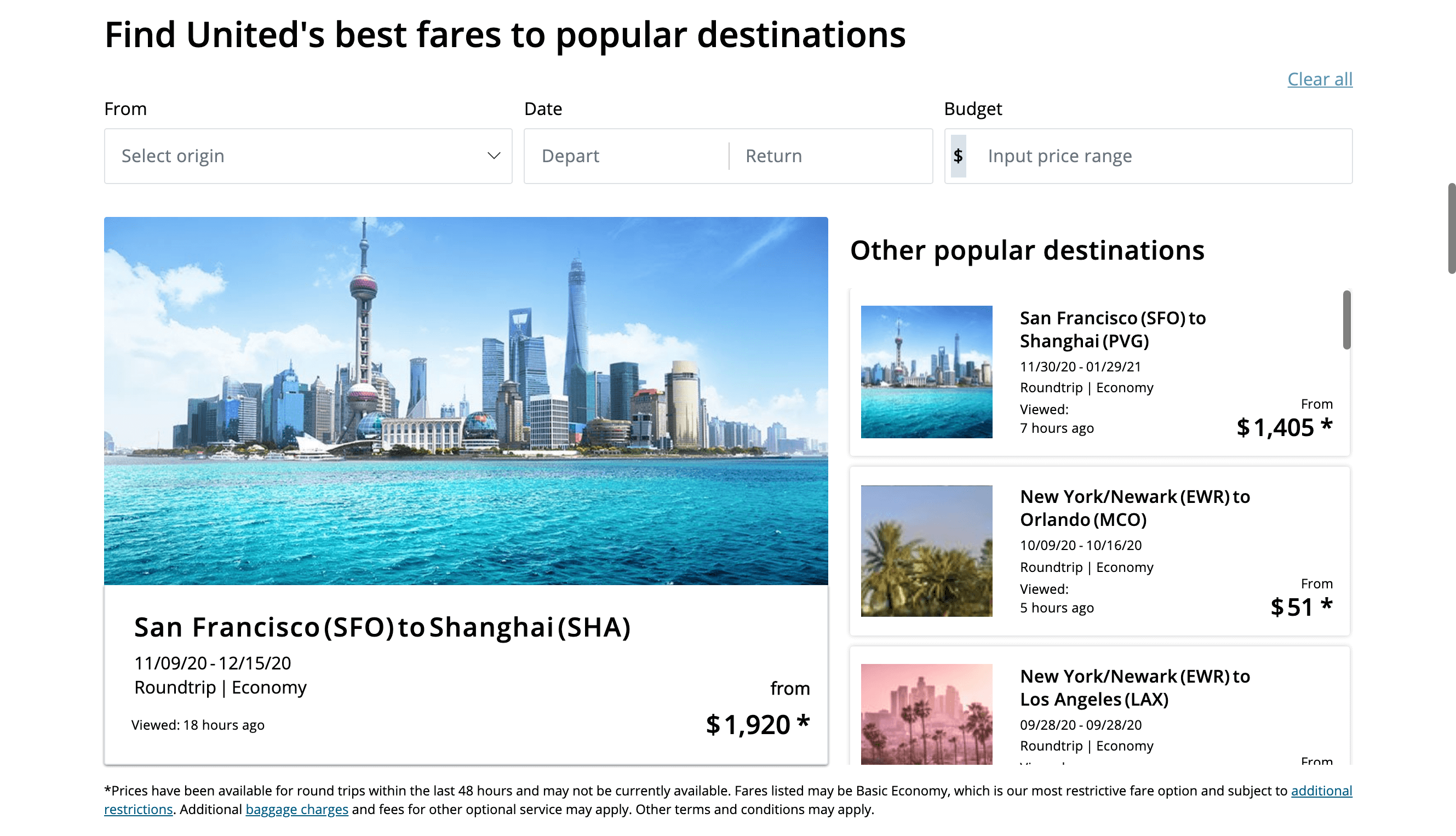This screenshot has width=1456, height=836.
Task: Select San Francisco to Shanghai (PVG) card title
Action: click(x=1112, y=330)
